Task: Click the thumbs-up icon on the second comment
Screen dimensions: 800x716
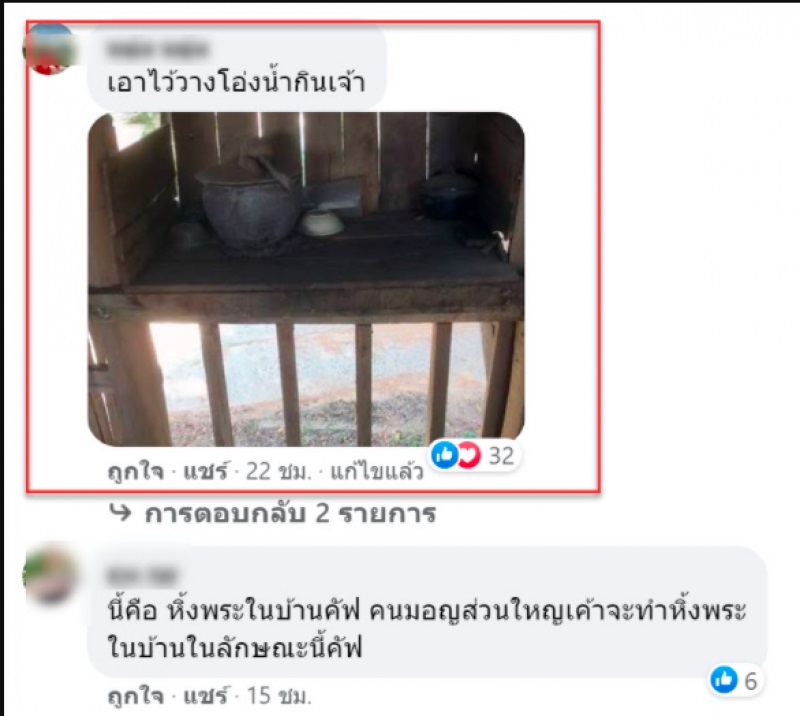Action: click(x=724, y=680)
